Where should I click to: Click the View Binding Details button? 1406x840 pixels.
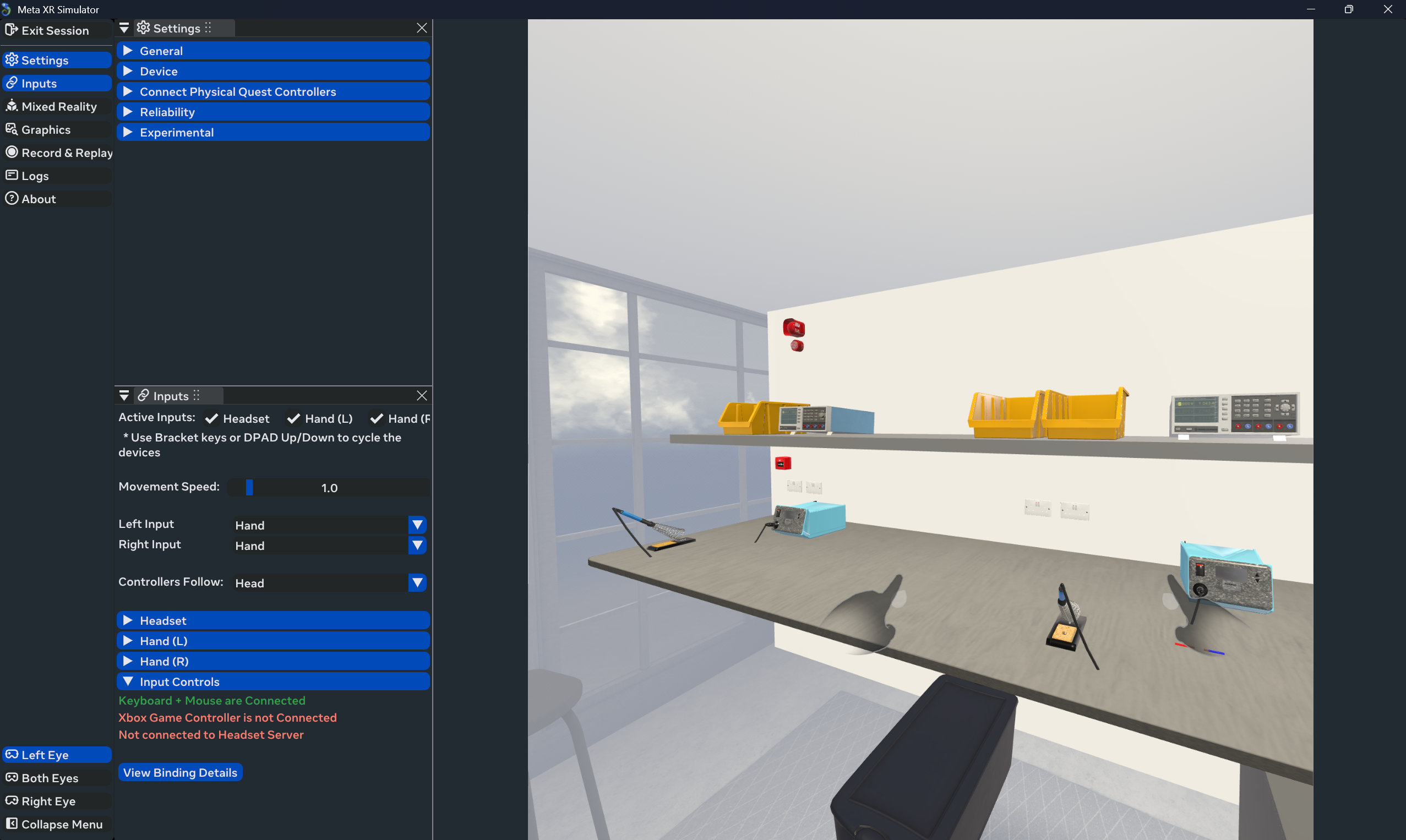coord(180,773)
